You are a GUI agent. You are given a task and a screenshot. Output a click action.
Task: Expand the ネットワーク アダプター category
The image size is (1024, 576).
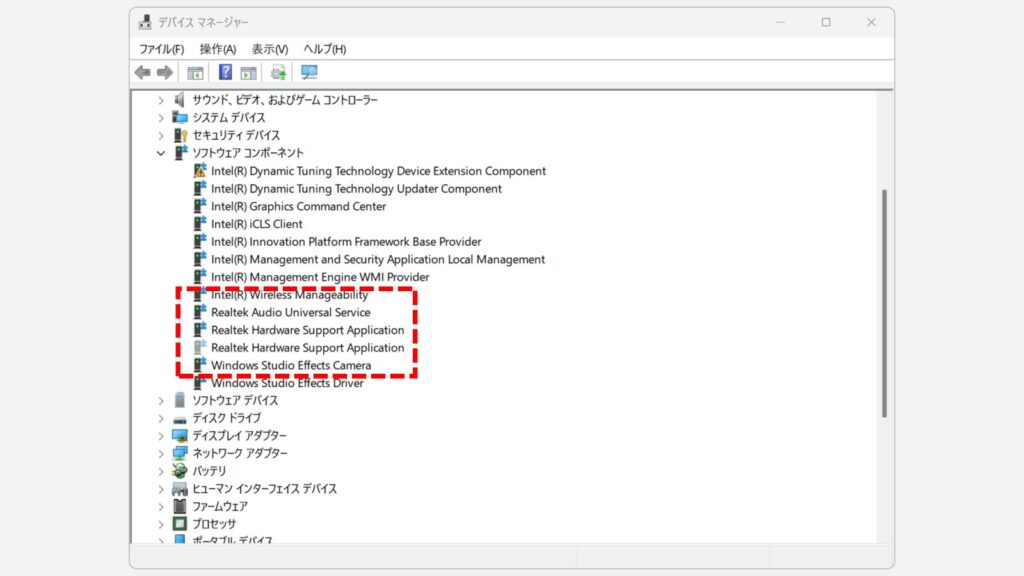coord(160,453)
